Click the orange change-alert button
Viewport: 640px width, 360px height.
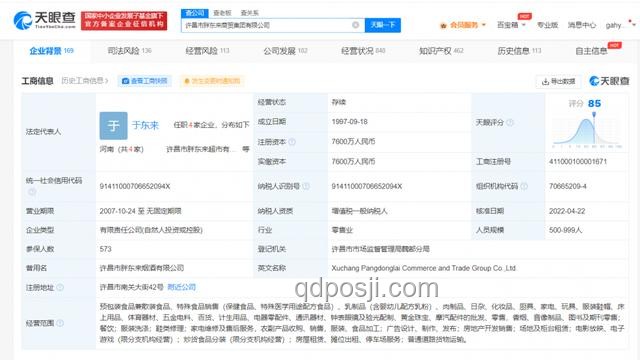[212, 81]
